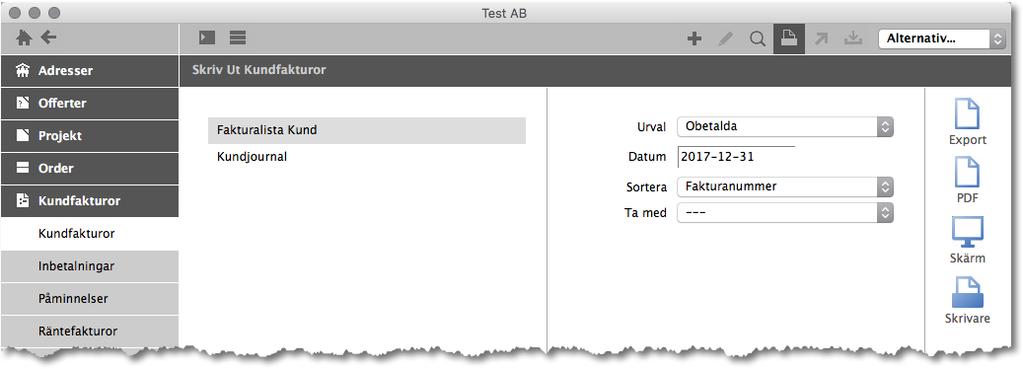Send to printer with Skrivare icon
The image size is (1023, 369).
coord(968,301)
